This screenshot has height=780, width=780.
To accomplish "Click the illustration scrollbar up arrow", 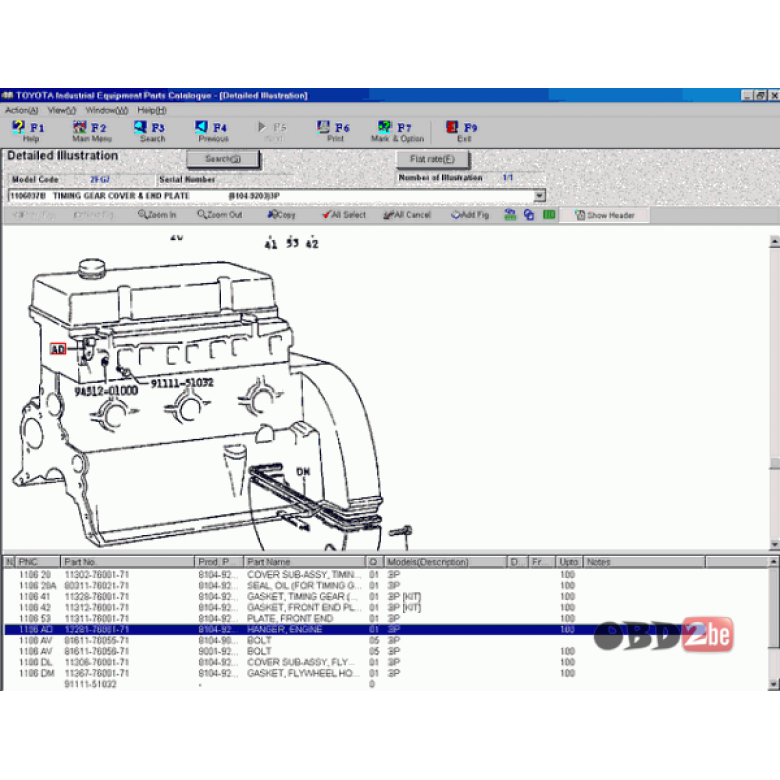I will click(x=774, y=242).
